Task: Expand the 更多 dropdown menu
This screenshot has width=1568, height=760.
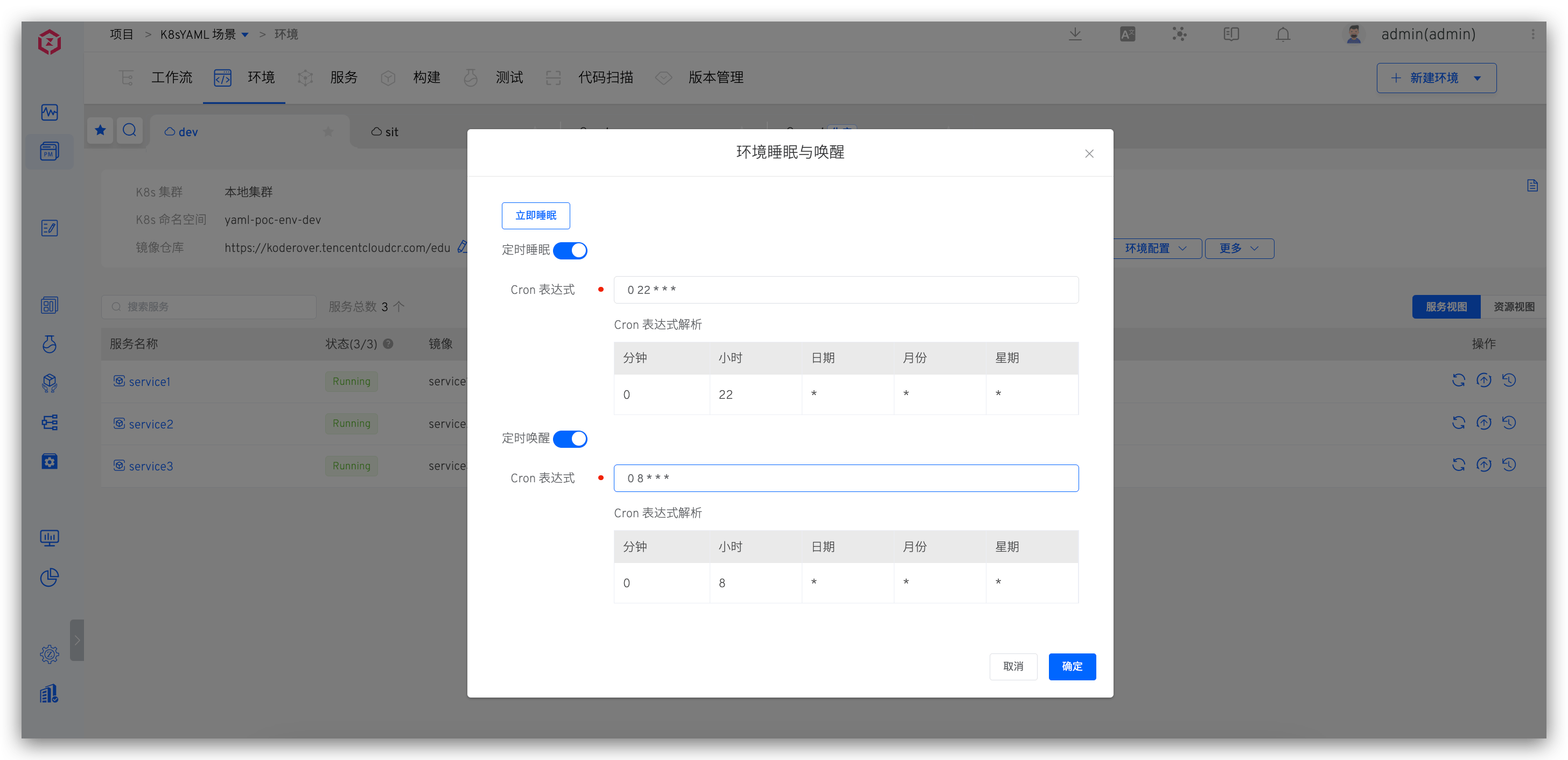Action: tap(1238, 248)
